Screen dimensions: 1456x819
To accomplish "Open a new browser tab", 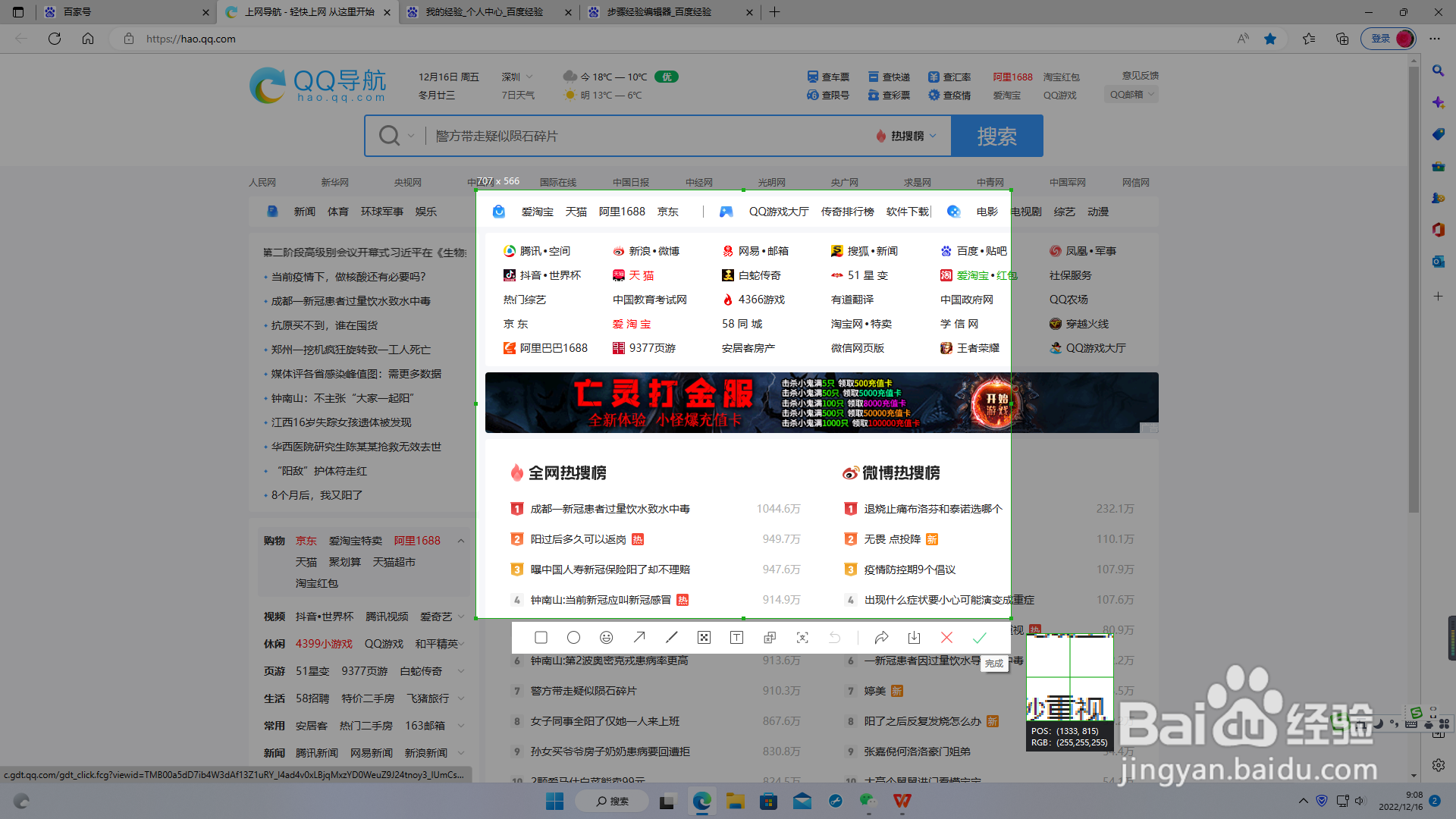I will (x=774, y=12).
